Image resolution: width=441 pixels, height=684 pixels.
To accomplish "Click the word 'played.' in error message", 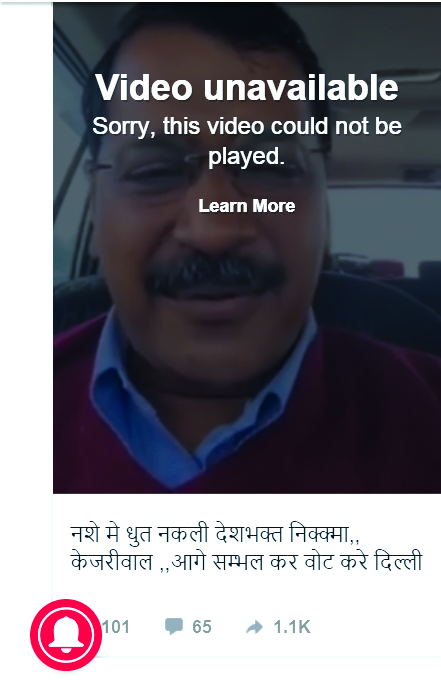I will pos(246,156).
